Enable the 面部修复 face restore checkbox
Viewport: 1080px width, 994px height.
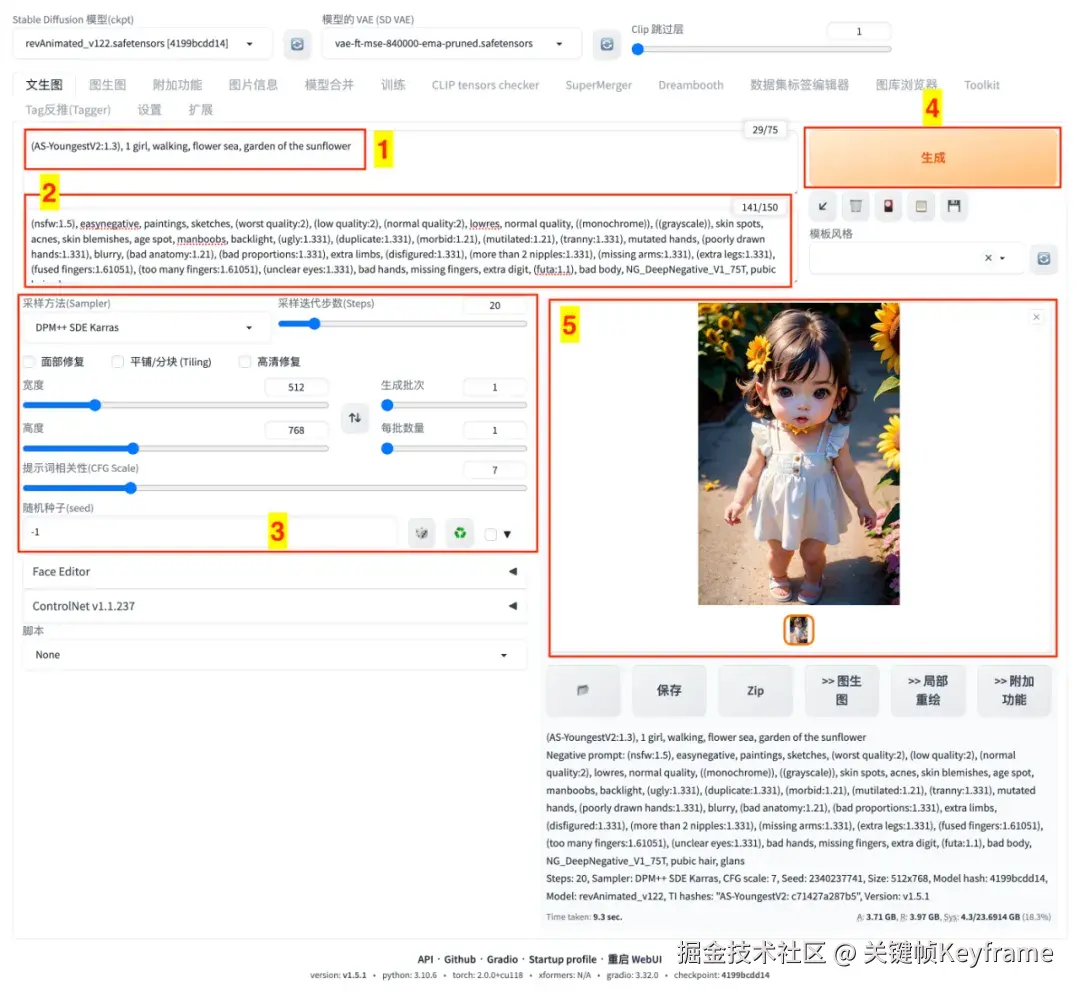(29, 362)
